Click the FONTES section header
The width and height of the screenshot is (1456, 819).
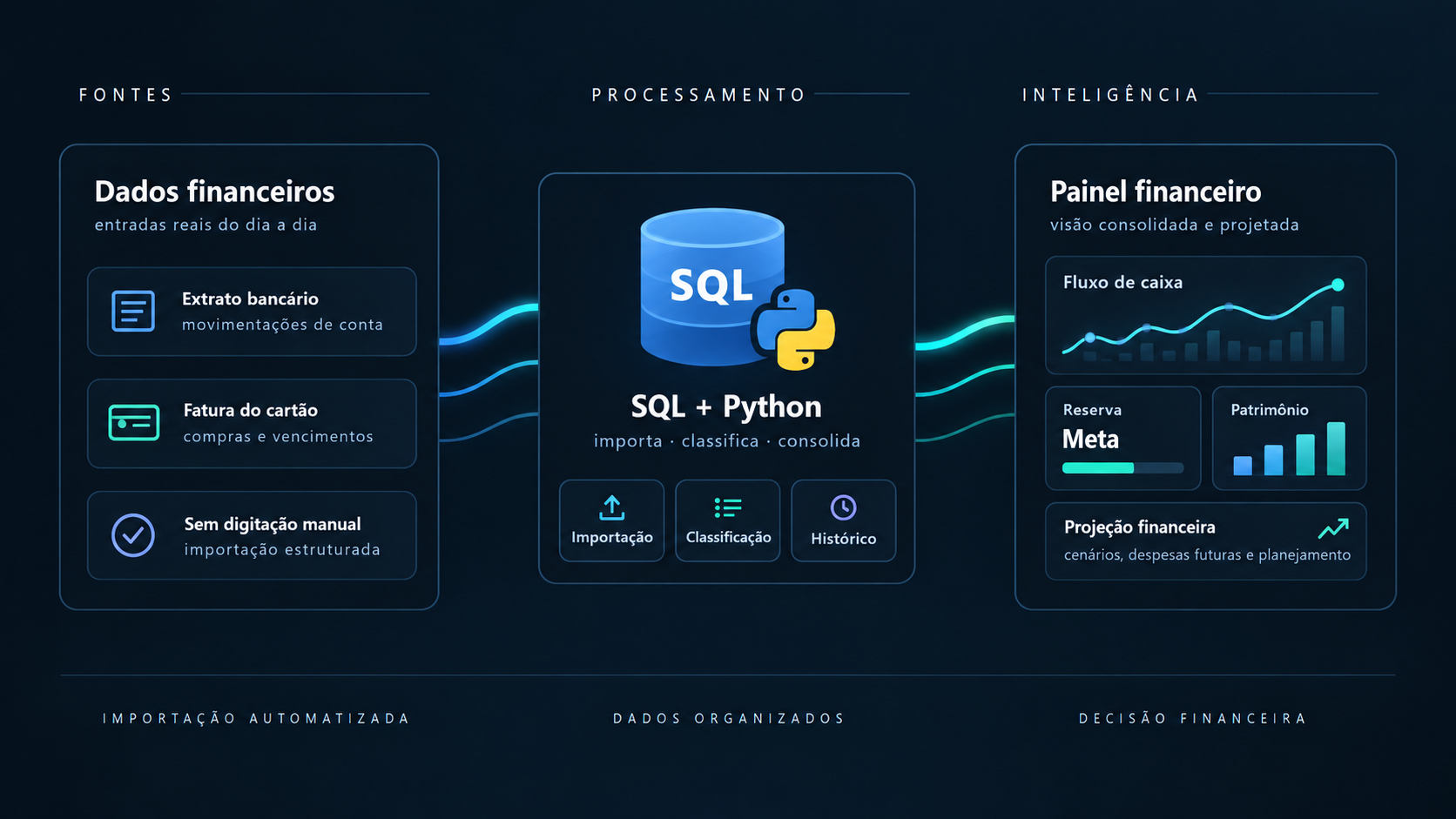pyautogui.click(x=126, y=95)
